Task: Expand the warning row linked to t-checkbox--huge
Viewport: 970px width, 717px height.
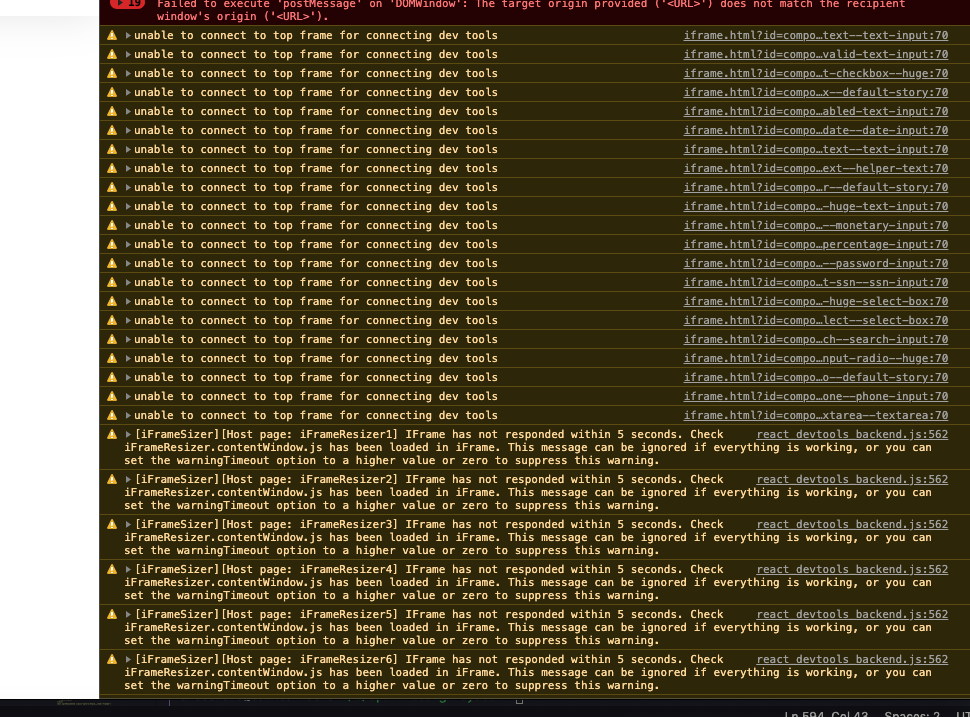Action: pos(128,74)
